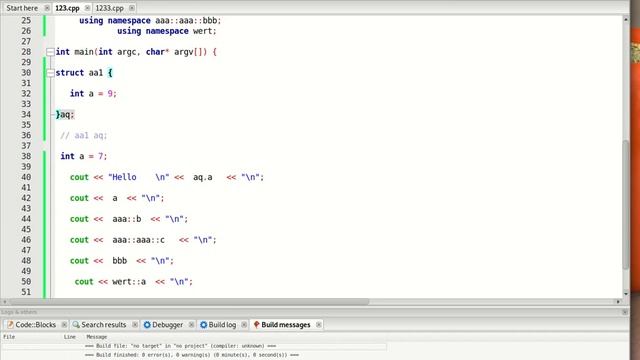The height and width of the screenshot is (360, 640).
Task: Click 'int a = 7;' on line 38
Action: click(x=84, y=156)
